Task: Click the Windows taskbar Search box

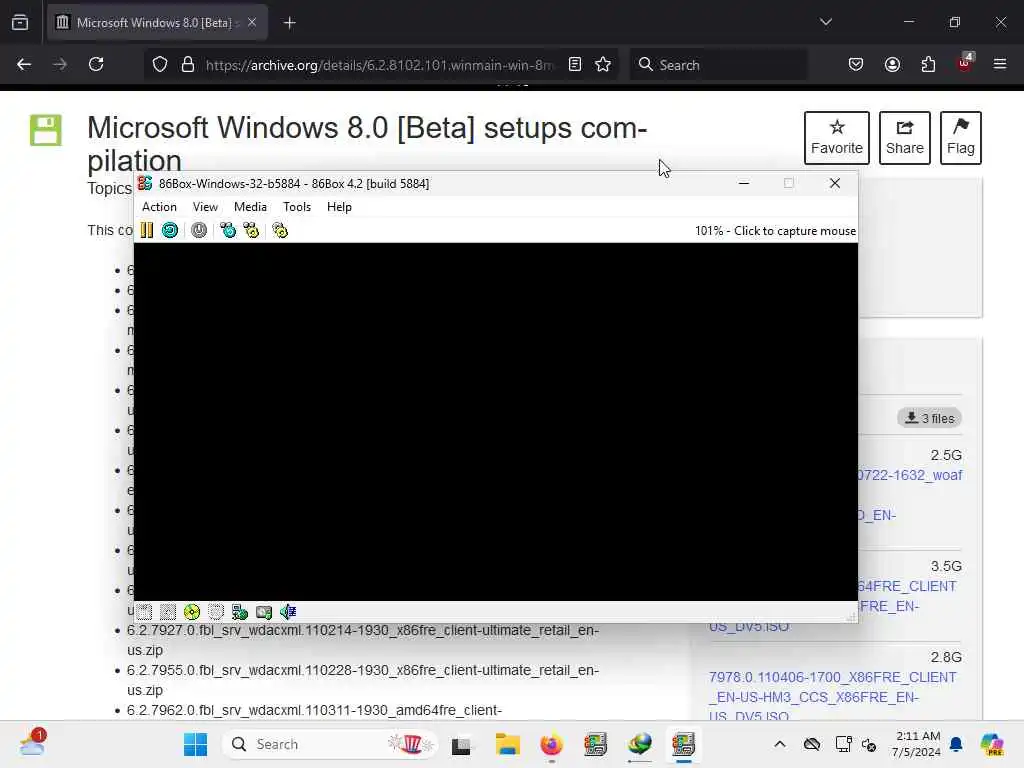Action: 330,744
